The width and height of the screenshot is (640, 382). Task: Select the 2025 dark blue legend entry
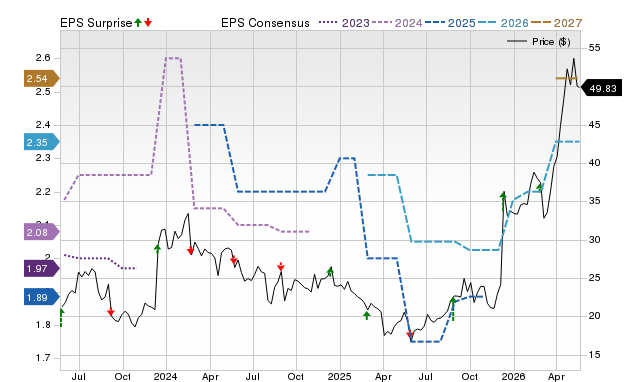tap(450, 23)
